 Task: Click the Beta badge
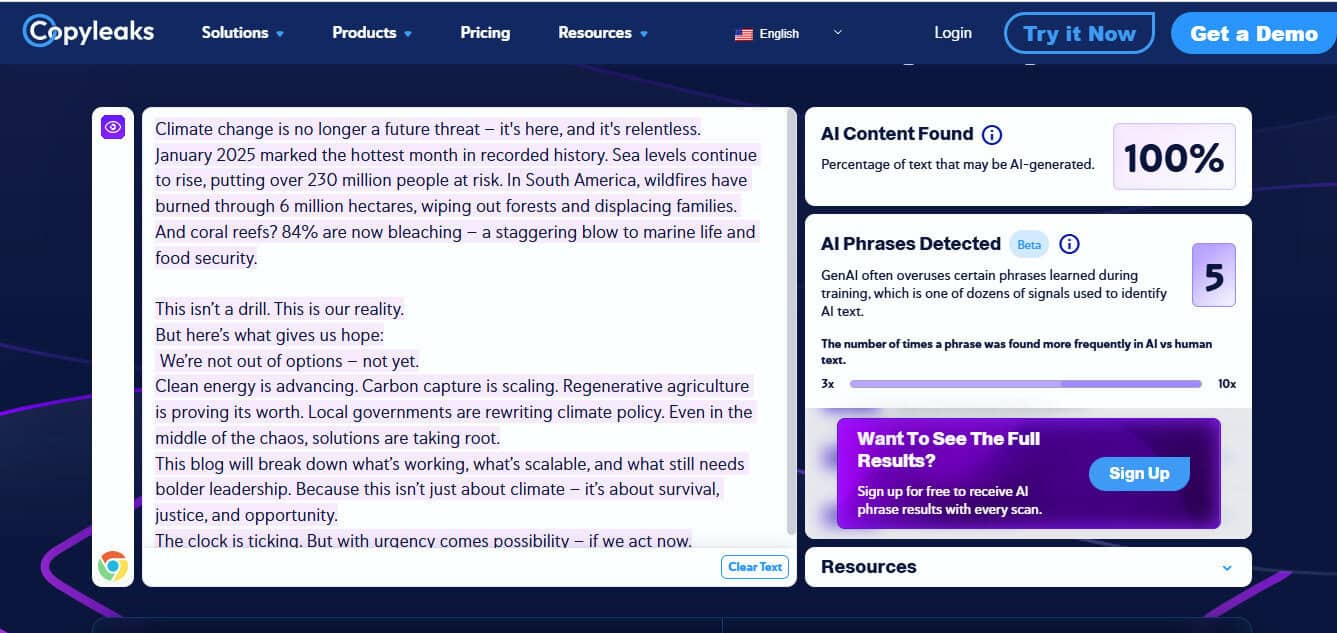(1029, 244)
